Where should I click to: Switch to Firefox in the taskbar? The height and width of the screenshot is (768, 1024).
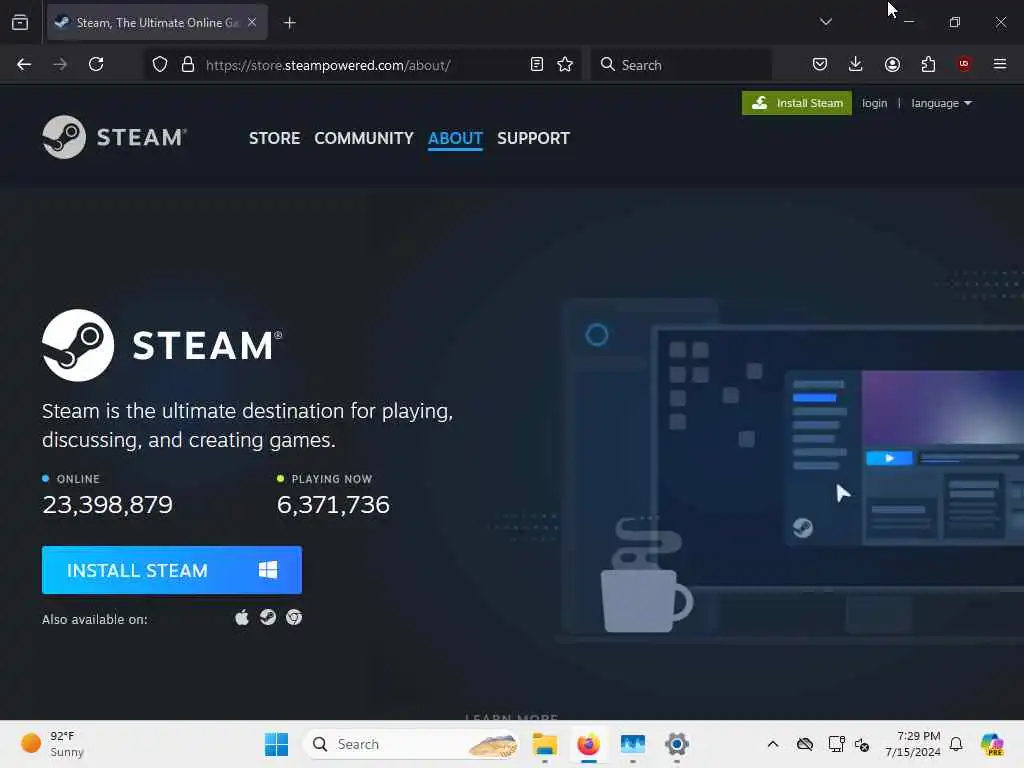click(x=588, y=744)
